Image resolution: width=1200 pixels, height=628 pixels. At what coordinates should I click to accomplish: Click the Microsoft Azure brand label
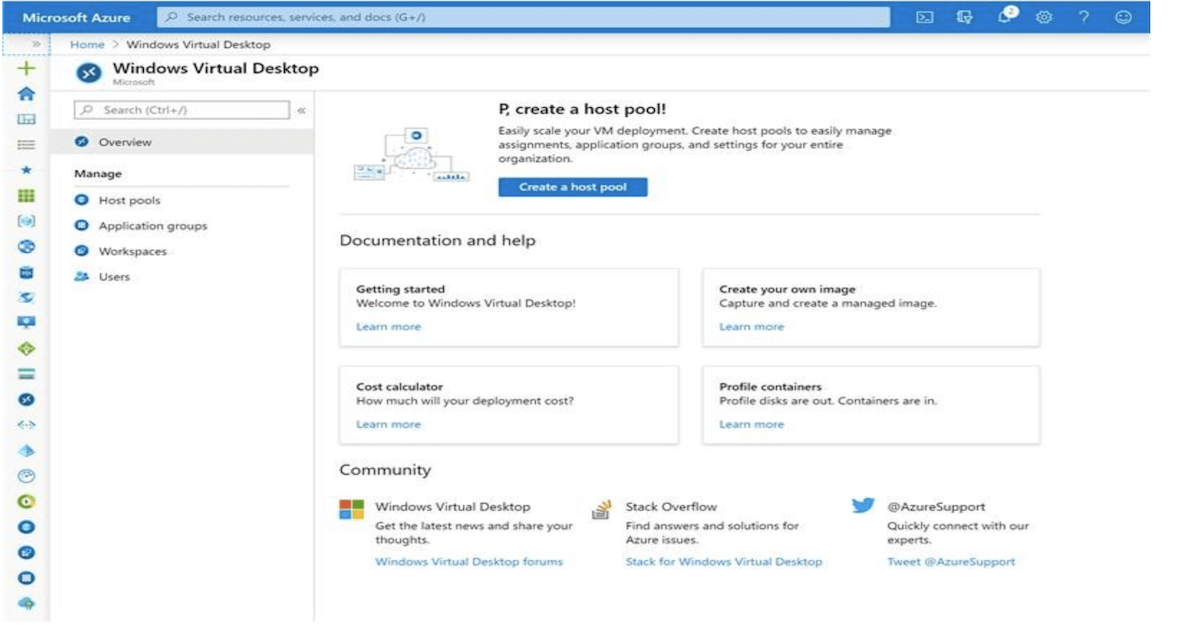click(76, 18)
